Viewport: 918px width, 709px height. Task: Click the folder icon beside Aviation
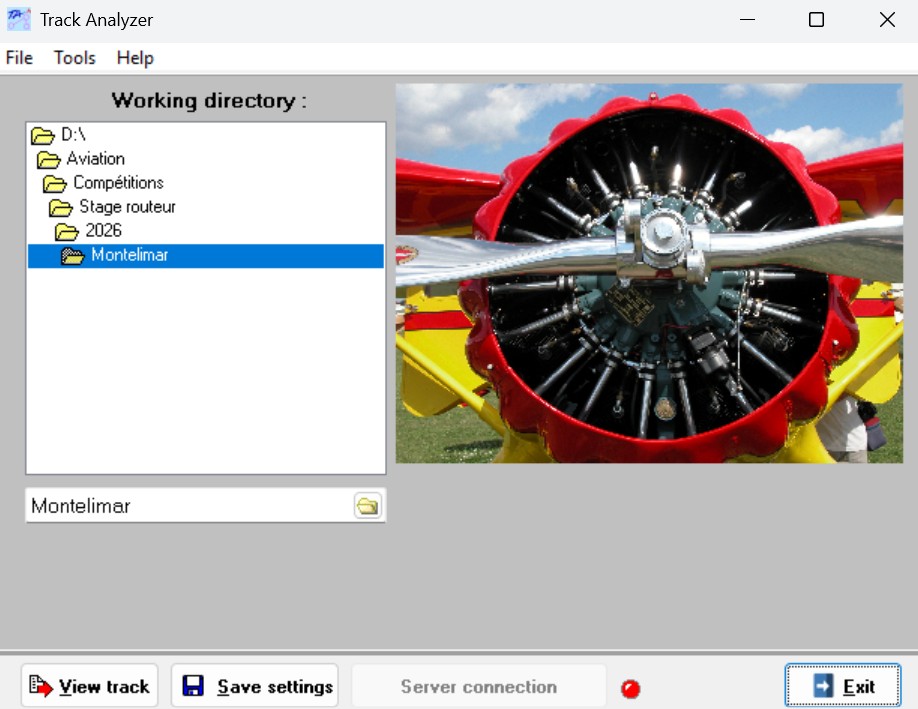tap(49, 159)
